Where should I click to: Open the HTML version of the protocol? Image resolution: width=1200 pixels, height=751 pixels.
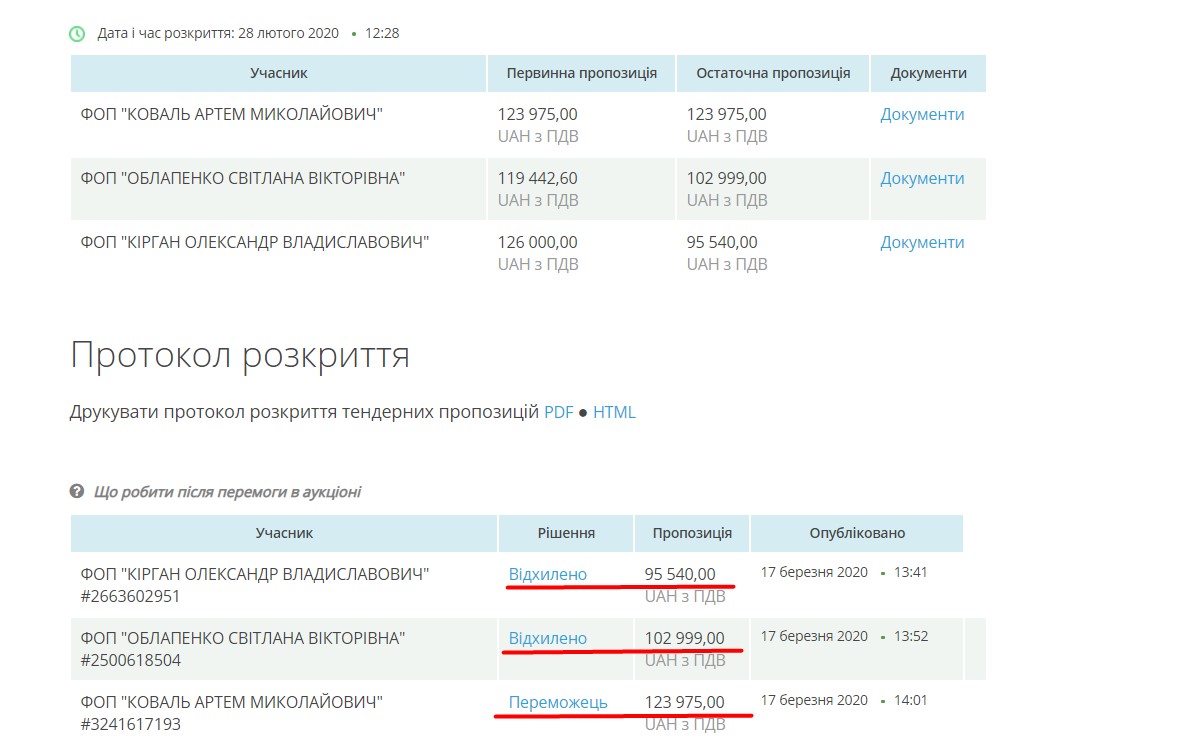[x=614, y=412]
